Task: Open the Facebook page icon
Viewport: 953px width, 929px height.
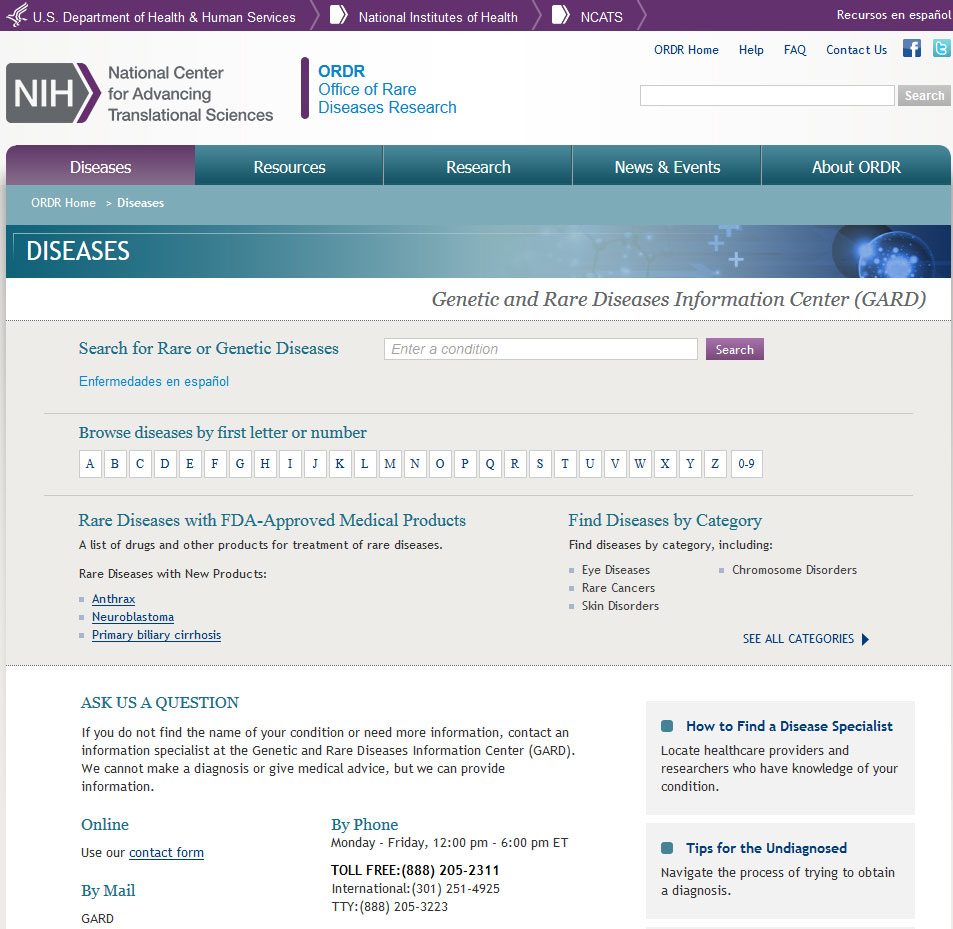Action: (911, 47)
